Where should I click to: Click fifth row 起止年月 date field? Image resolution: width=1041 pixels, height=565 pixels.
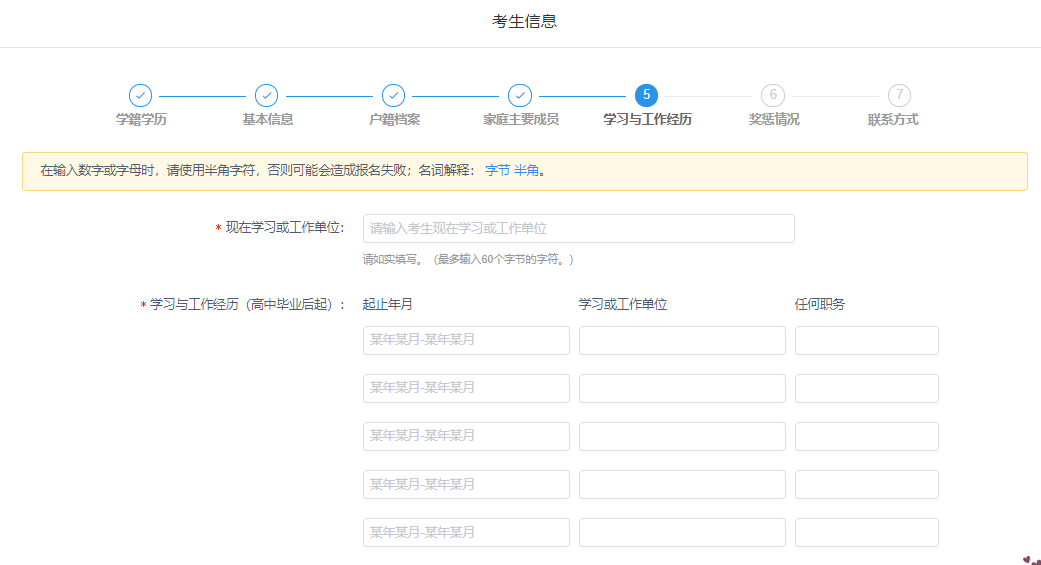pyautogui.click(x=466, y=532)
